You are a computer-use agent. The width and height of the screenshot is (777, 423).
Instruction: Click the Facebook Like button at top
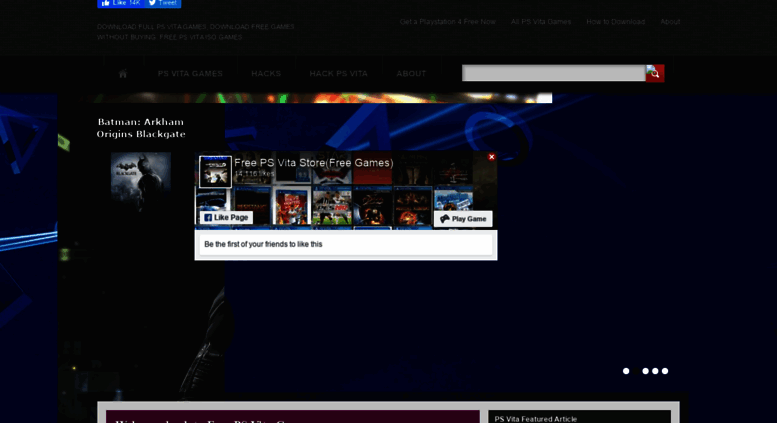pyautogui.click(x=121, y=3)
